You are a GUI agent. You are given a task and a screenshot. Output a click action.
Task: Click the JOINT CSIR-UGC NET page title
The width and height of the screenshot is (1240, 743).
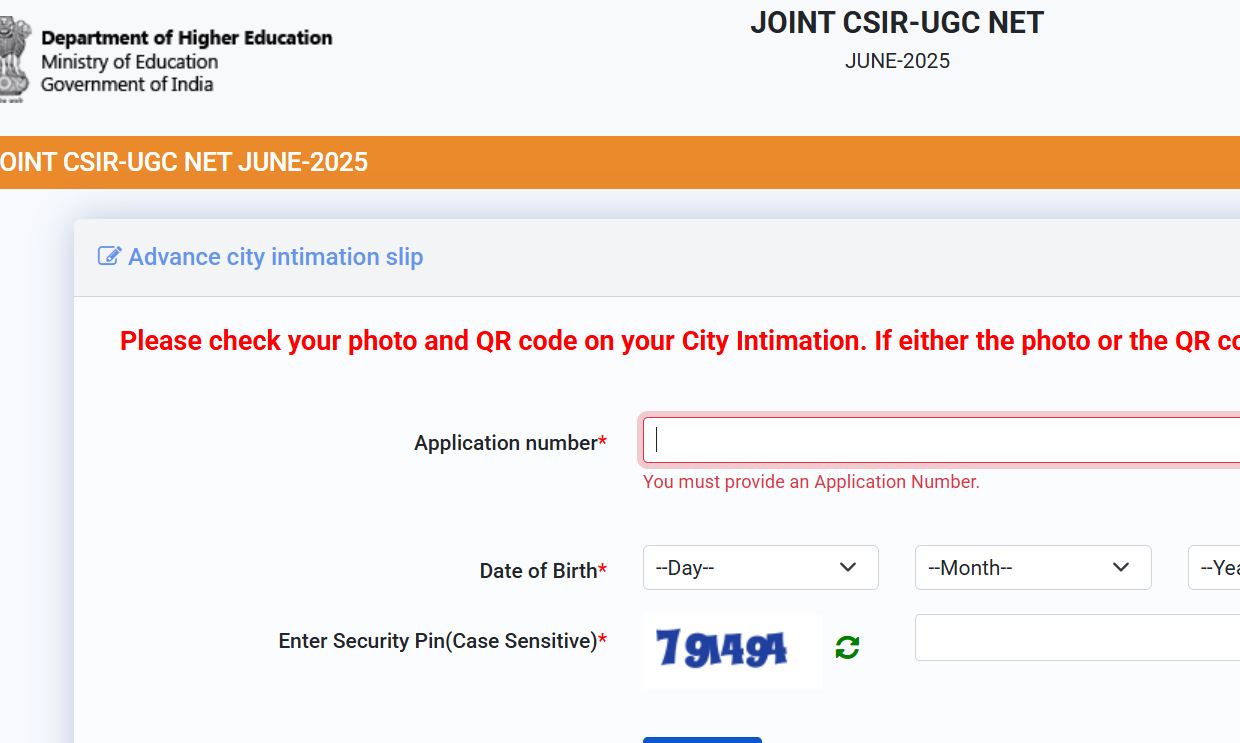point(897,22)
